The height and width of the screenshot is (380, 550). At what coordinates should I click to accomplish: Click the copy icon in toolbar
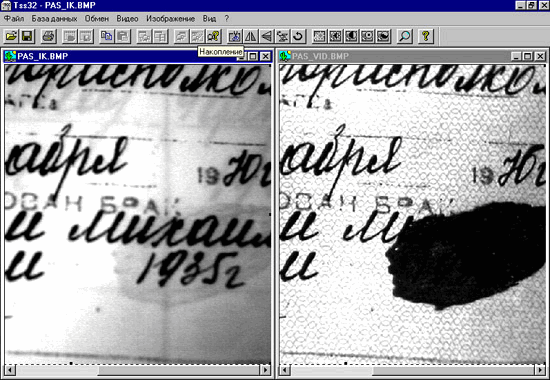click(x=106, y=36)
